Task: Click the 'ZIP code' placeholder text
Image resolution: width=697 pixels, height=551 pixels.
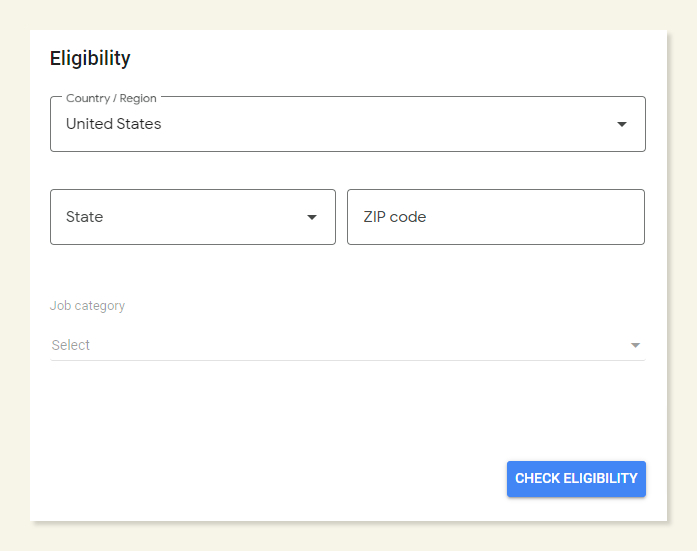Action: pyautogui.click(x=394, y=217)
